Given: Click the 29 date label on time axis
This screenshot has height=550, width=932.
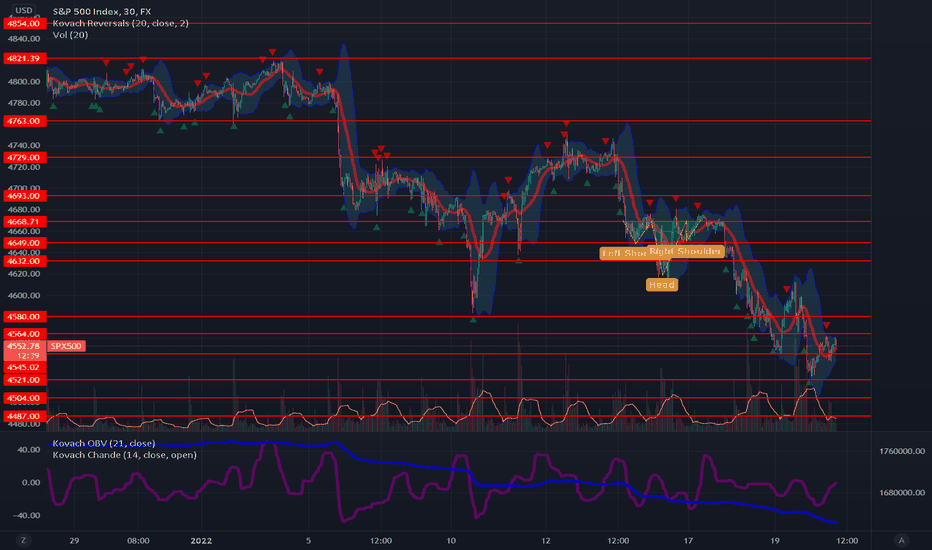Looking at the screenshot, I should tap(74, 540).
